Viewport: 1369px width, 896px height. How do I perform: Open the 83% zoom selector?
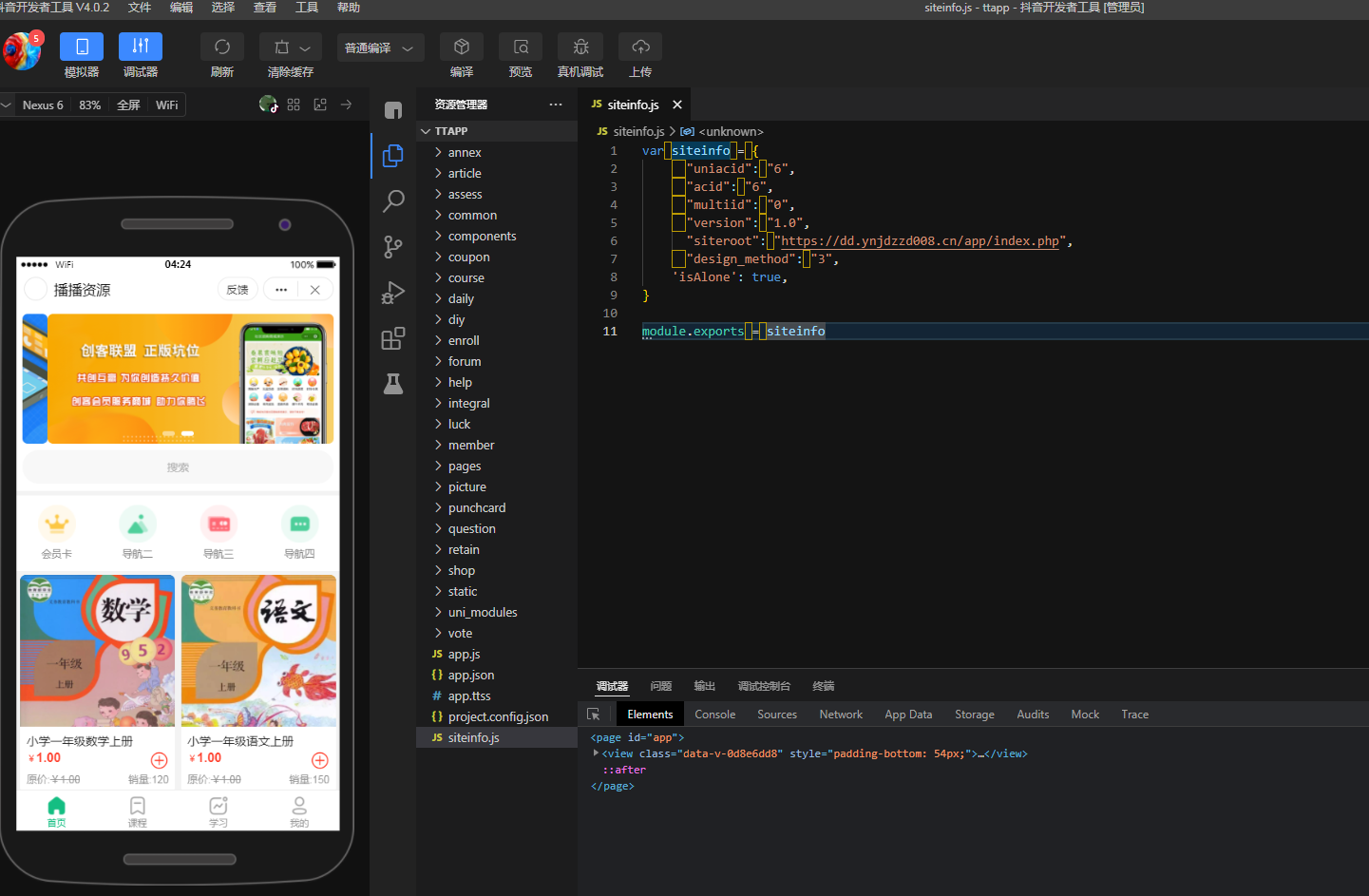(89, 105)
